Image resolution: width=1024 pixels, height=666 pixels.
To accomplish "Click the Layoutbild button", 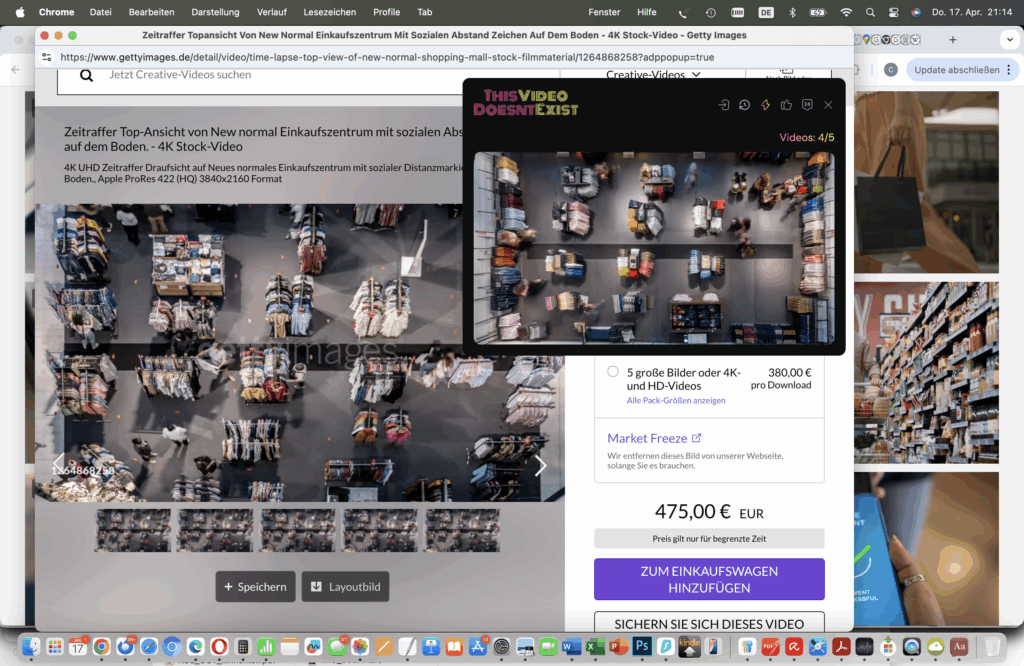I will pyautogui.click(x=345, y=586).
